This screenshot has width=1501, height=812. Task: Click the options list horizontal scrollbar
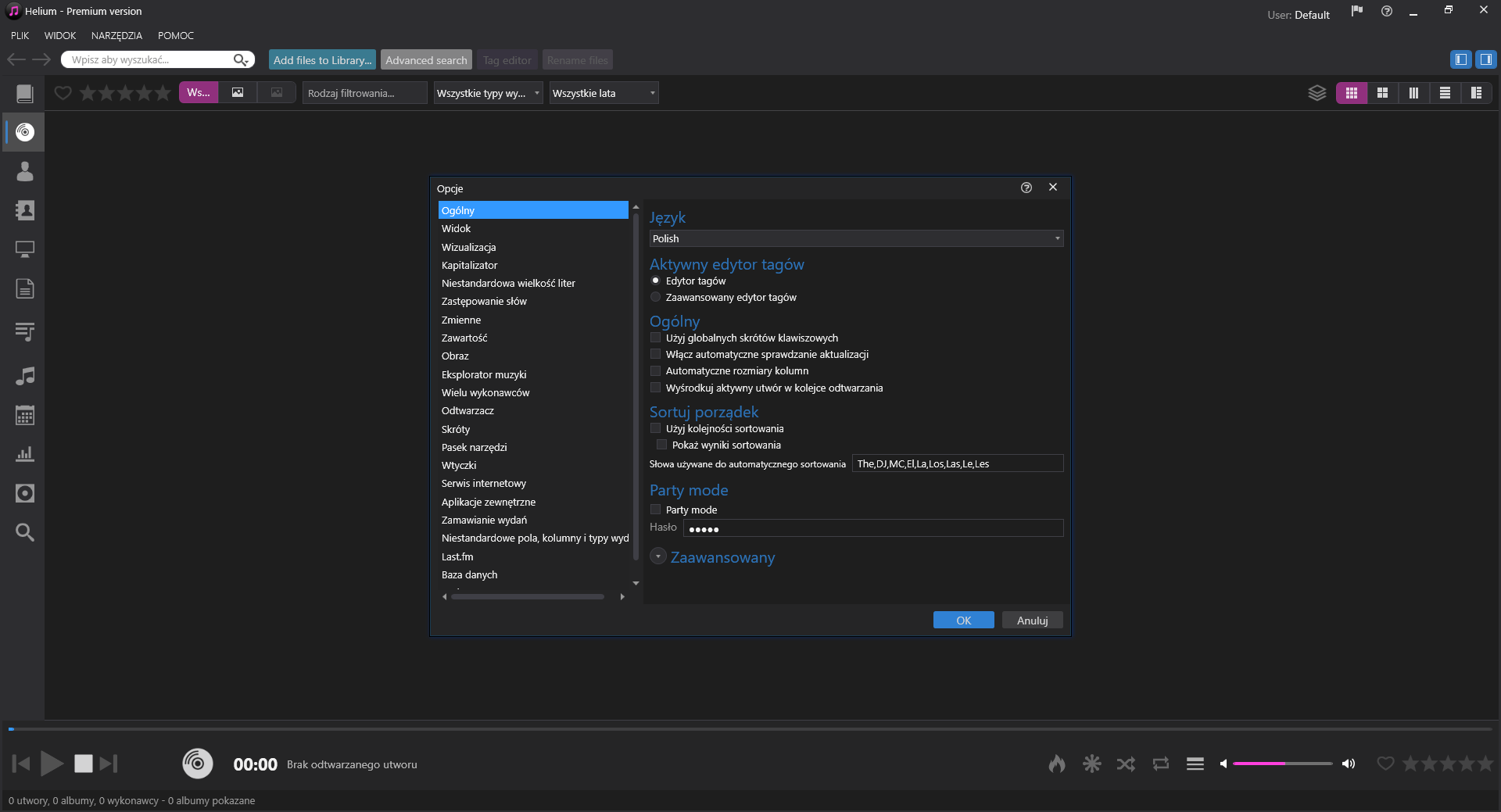tap(528, 596)
